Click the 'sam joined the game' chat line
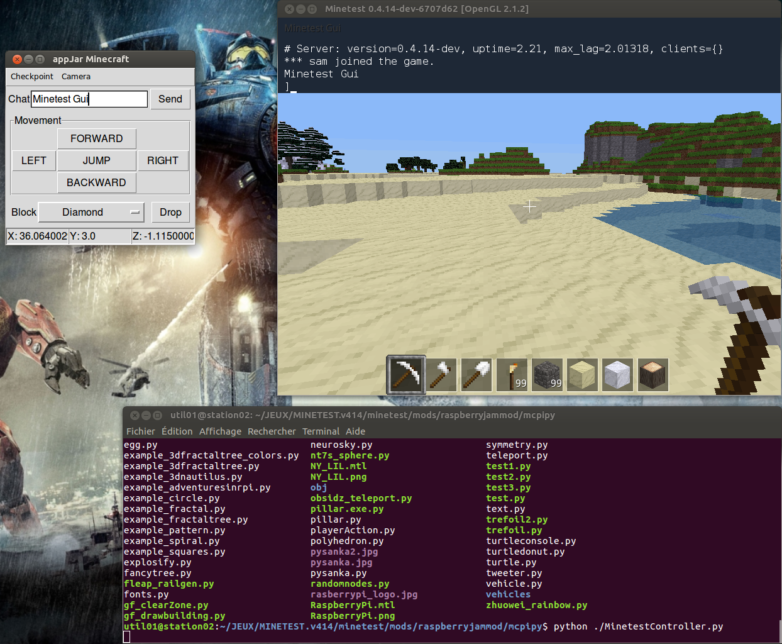Viewport: 782px width, 644px height. (359, 61)
